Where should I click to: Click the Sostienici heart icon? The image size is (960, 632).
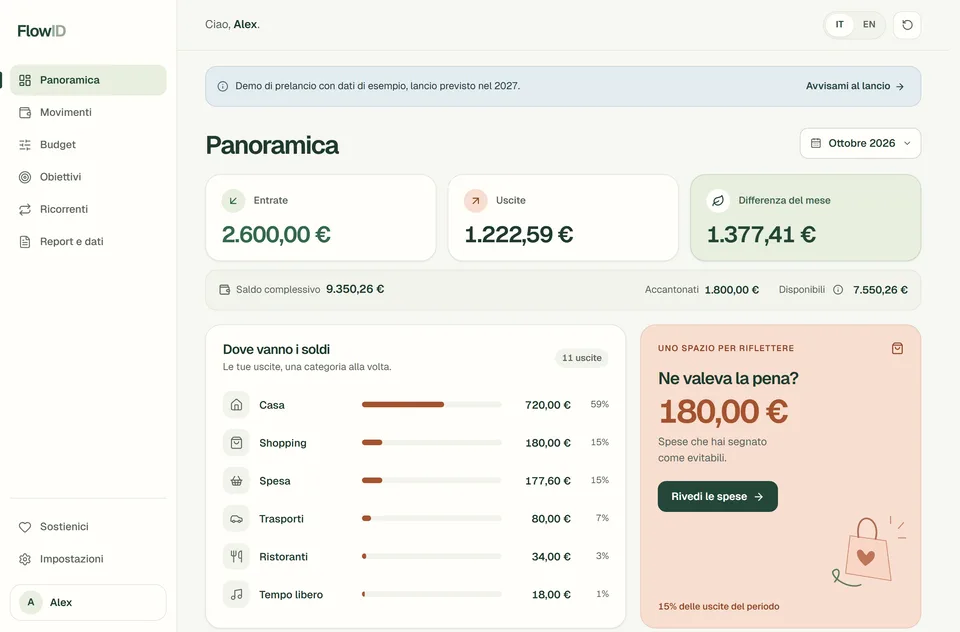tap(24, 527)
